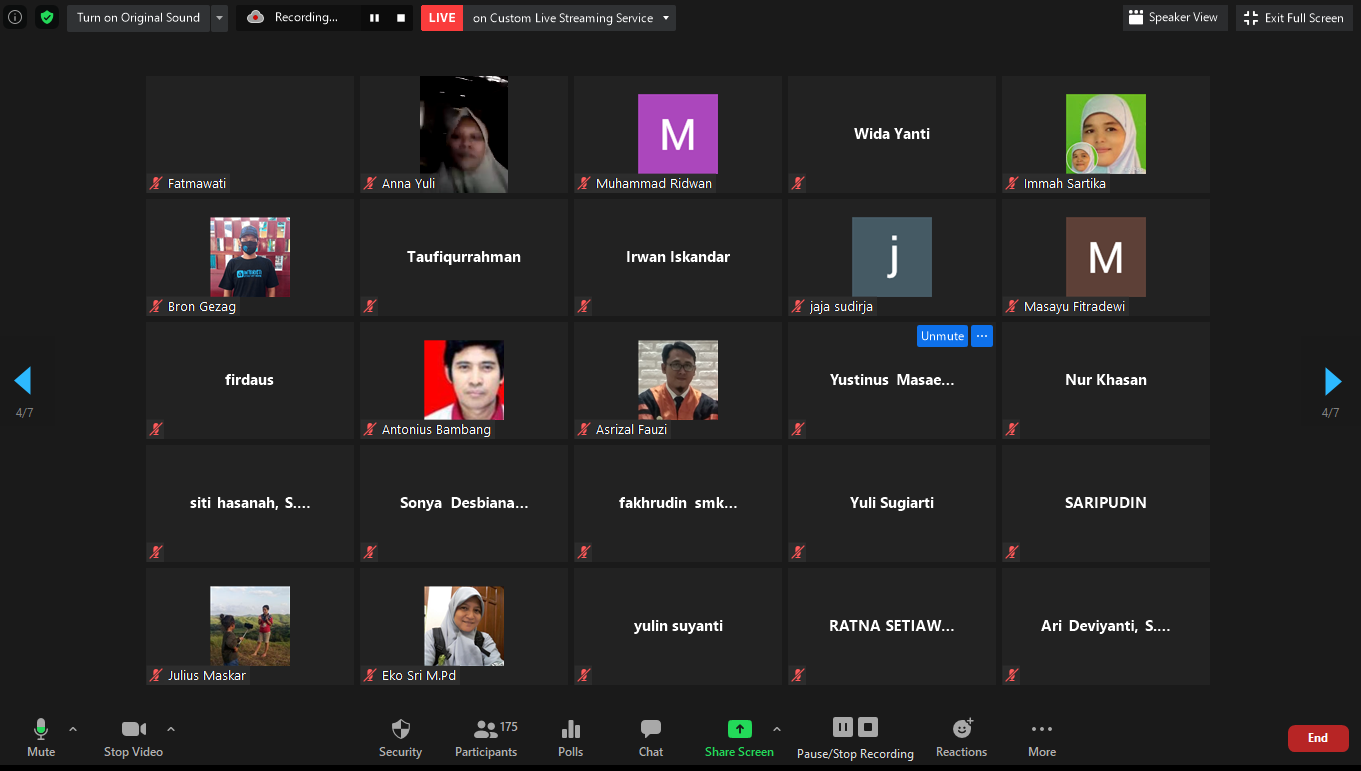
Task: Turn on Original Sound
Action: tap(138, 17)
